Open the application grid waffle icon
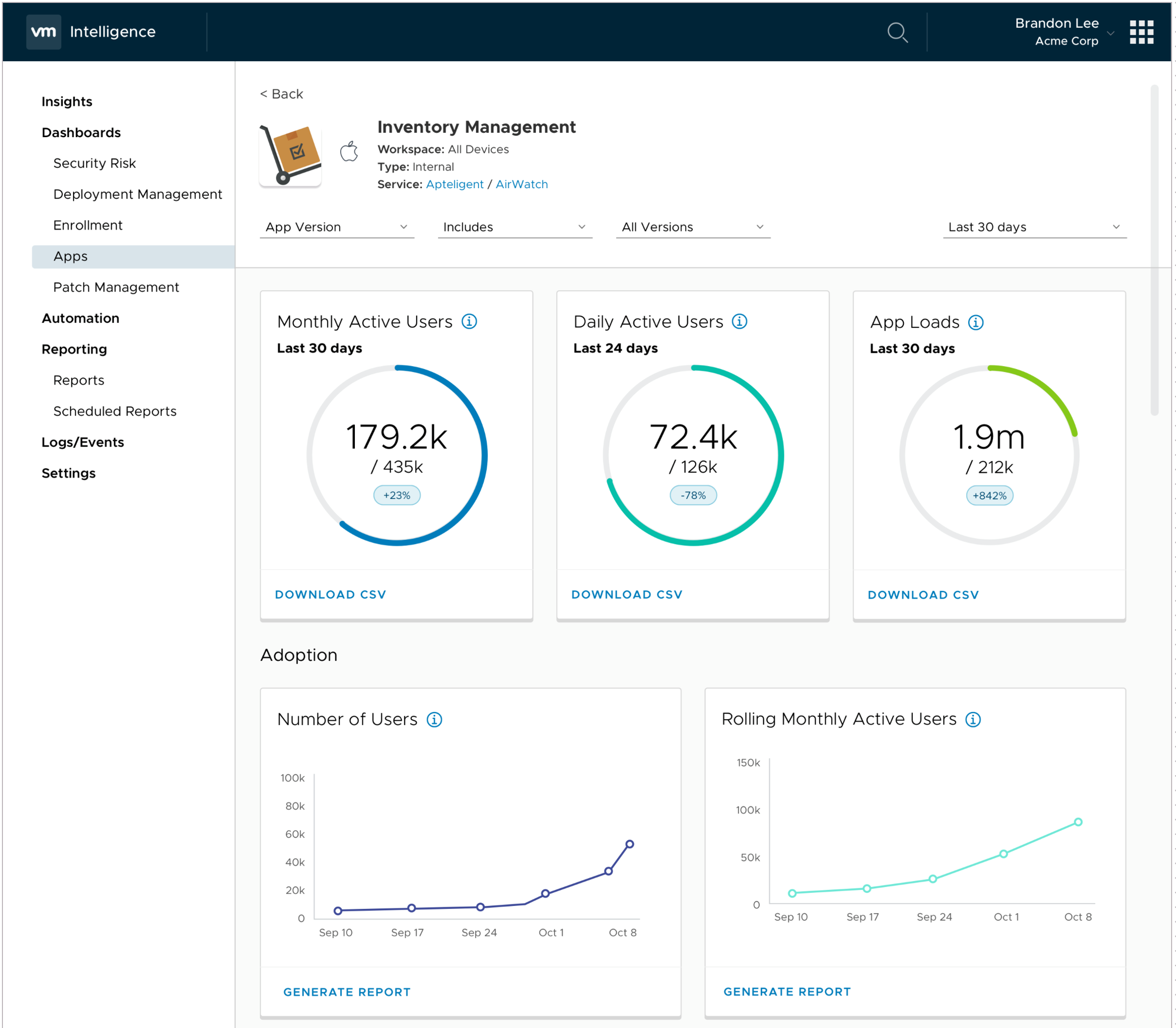Viewport: 1176px width, 1028px height. click(x=1142, y=33)
